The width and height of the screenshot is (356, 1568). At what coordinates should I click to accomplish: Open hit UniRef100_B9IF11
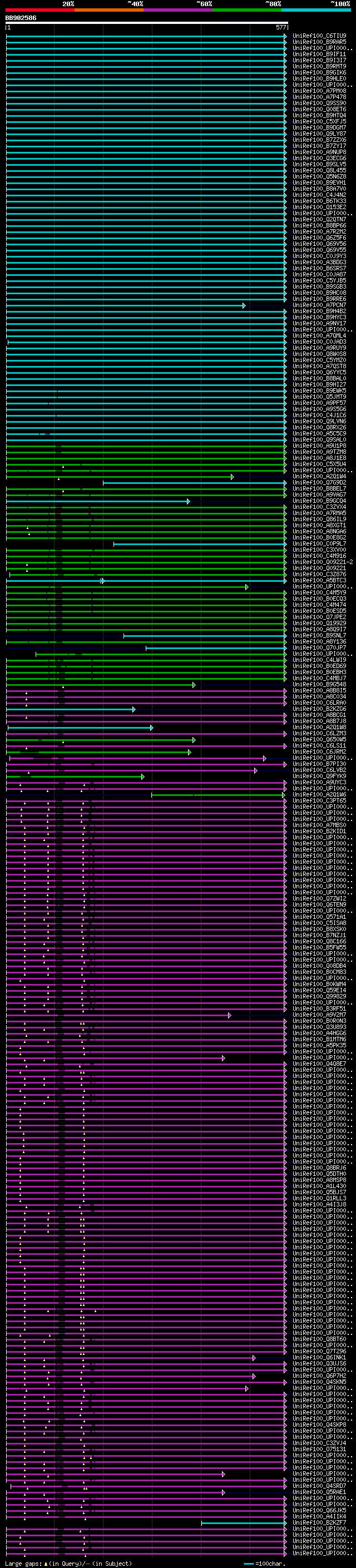319,54
